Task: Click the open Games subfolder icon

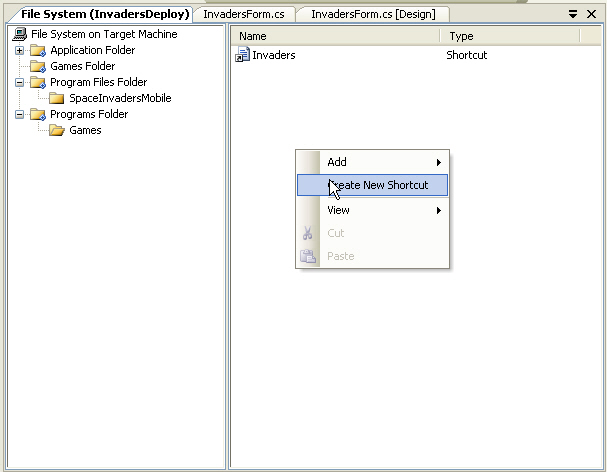Action: coord(57,130)
